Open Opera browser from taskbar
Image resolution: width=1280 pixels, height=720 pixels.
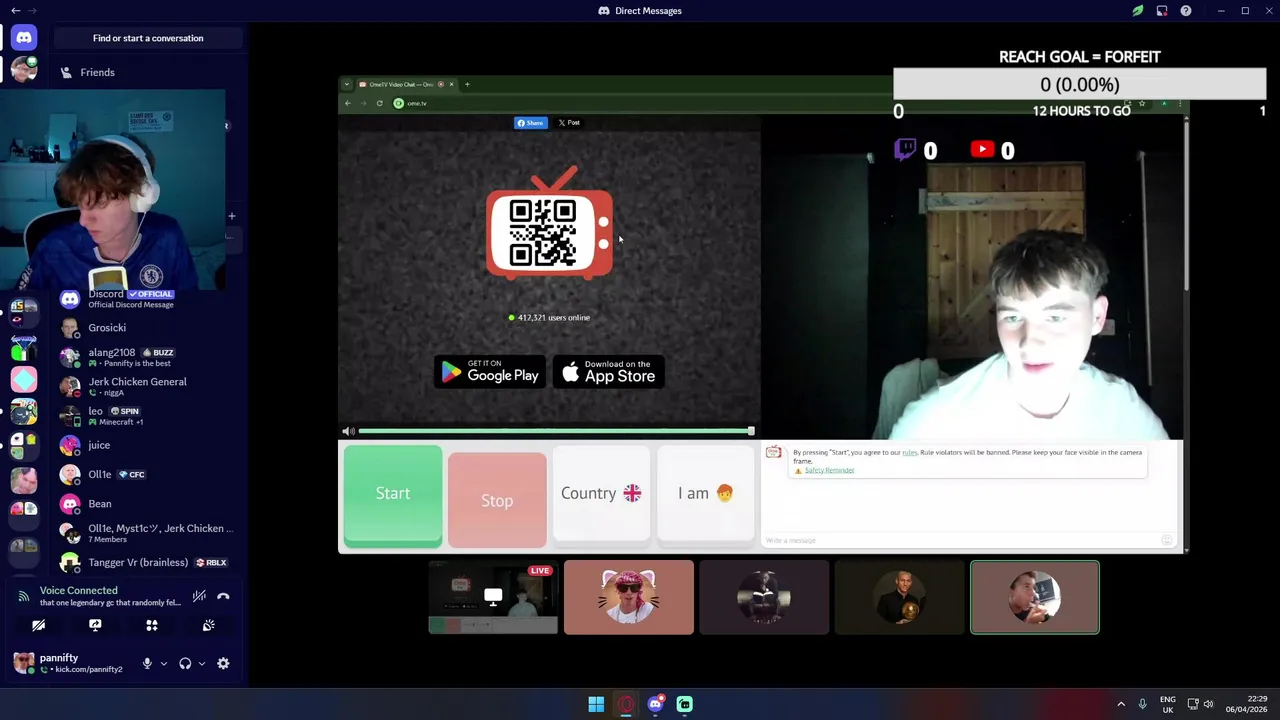626,704
